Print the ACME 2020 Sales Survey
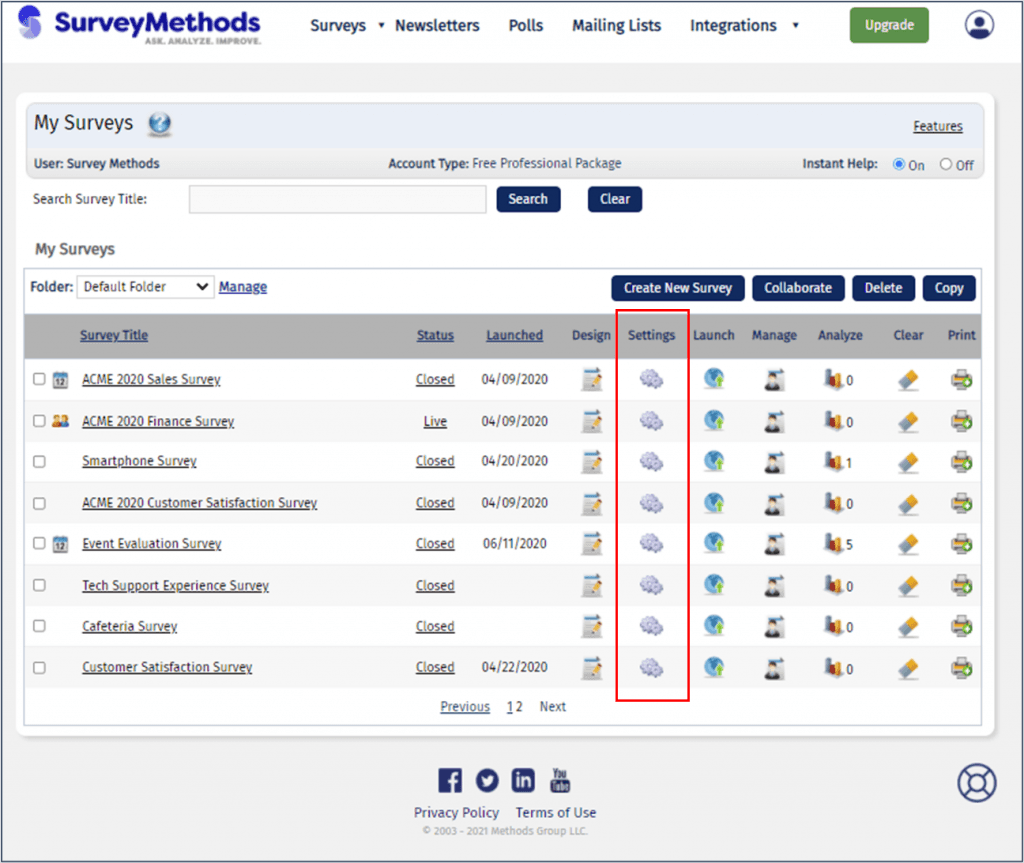1024x863 pixels. (x=961, y=379)
